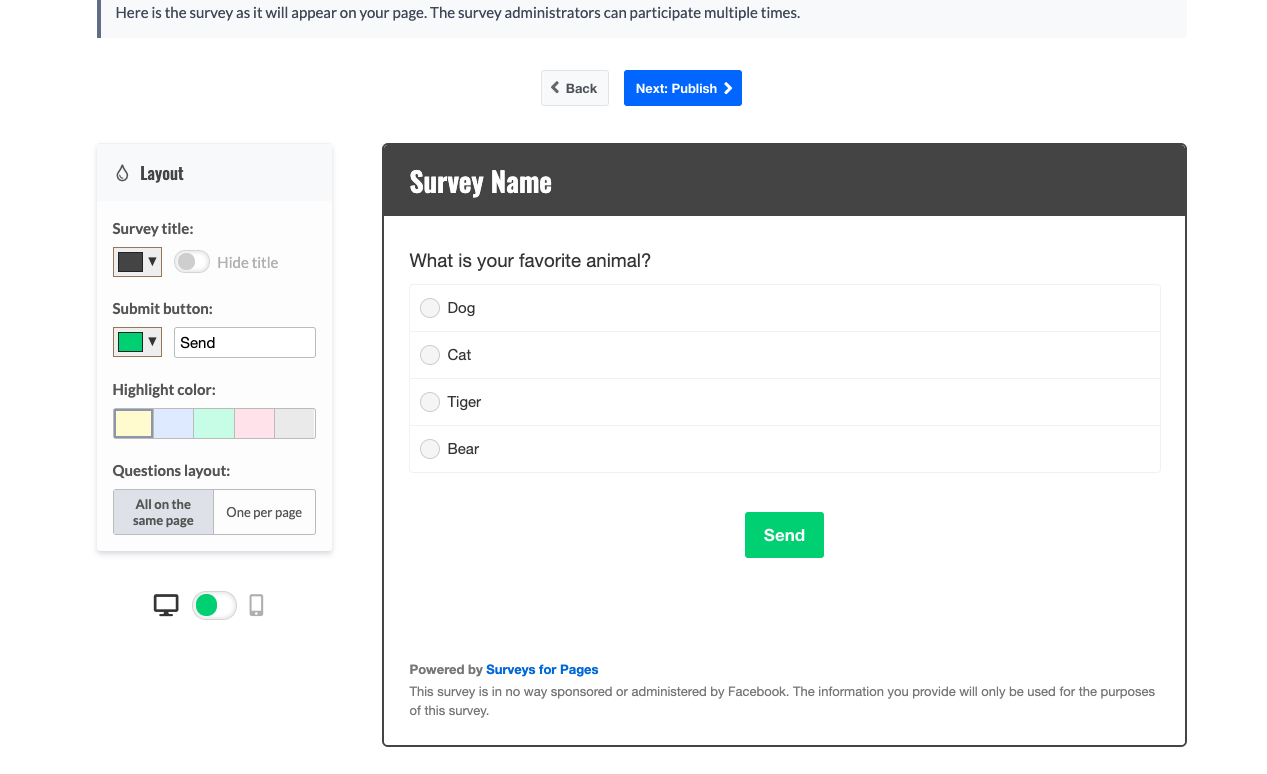Screen dimensions: 1267x774
Task: Switch to One per page layout
Action: pyautogui.click(x=264, y=512)
